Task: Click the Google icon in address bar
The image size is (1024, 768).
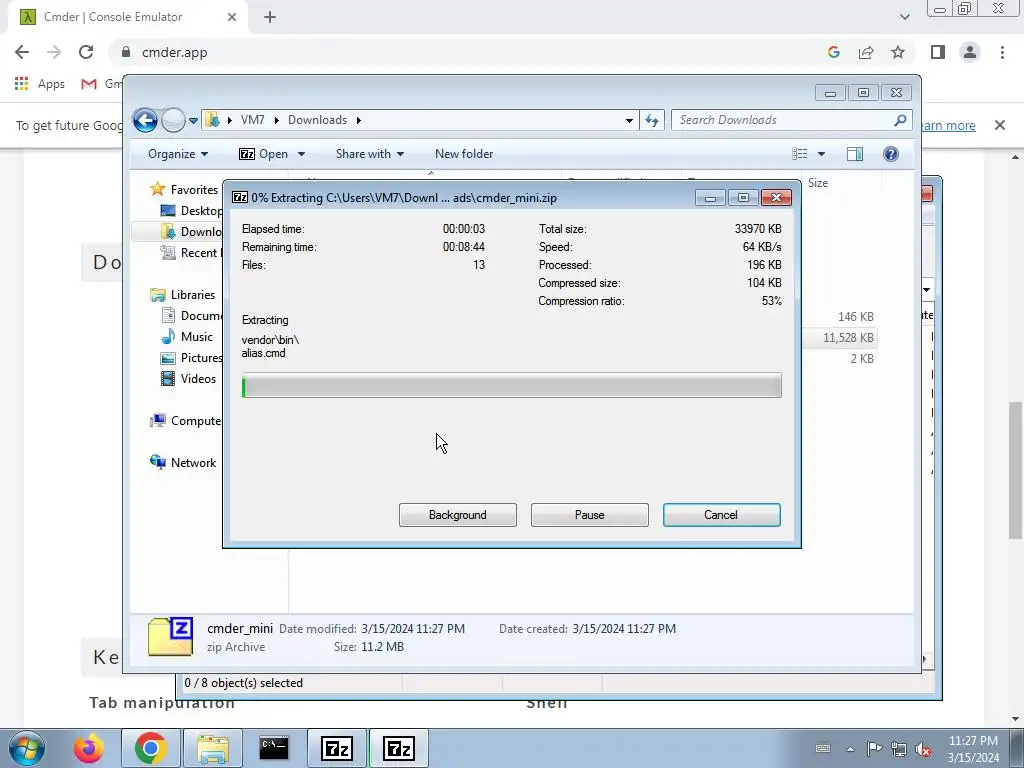Action: click(833, 52)
